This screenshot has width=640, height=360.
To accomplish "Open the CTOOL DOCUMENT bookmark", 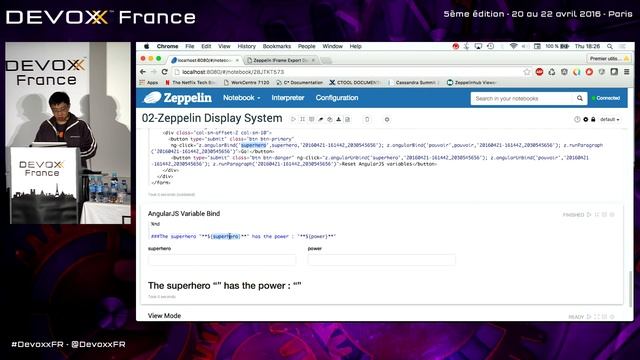I will (x=355, y=82).
